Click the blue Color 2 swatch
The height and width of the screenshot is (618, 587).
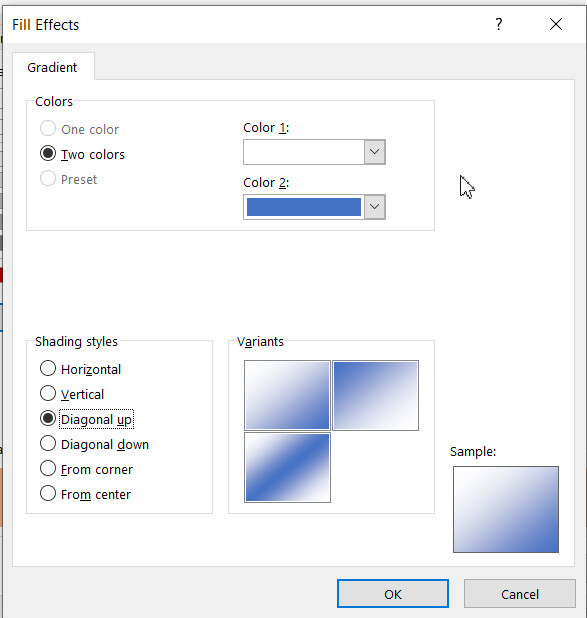coord(304,207)
